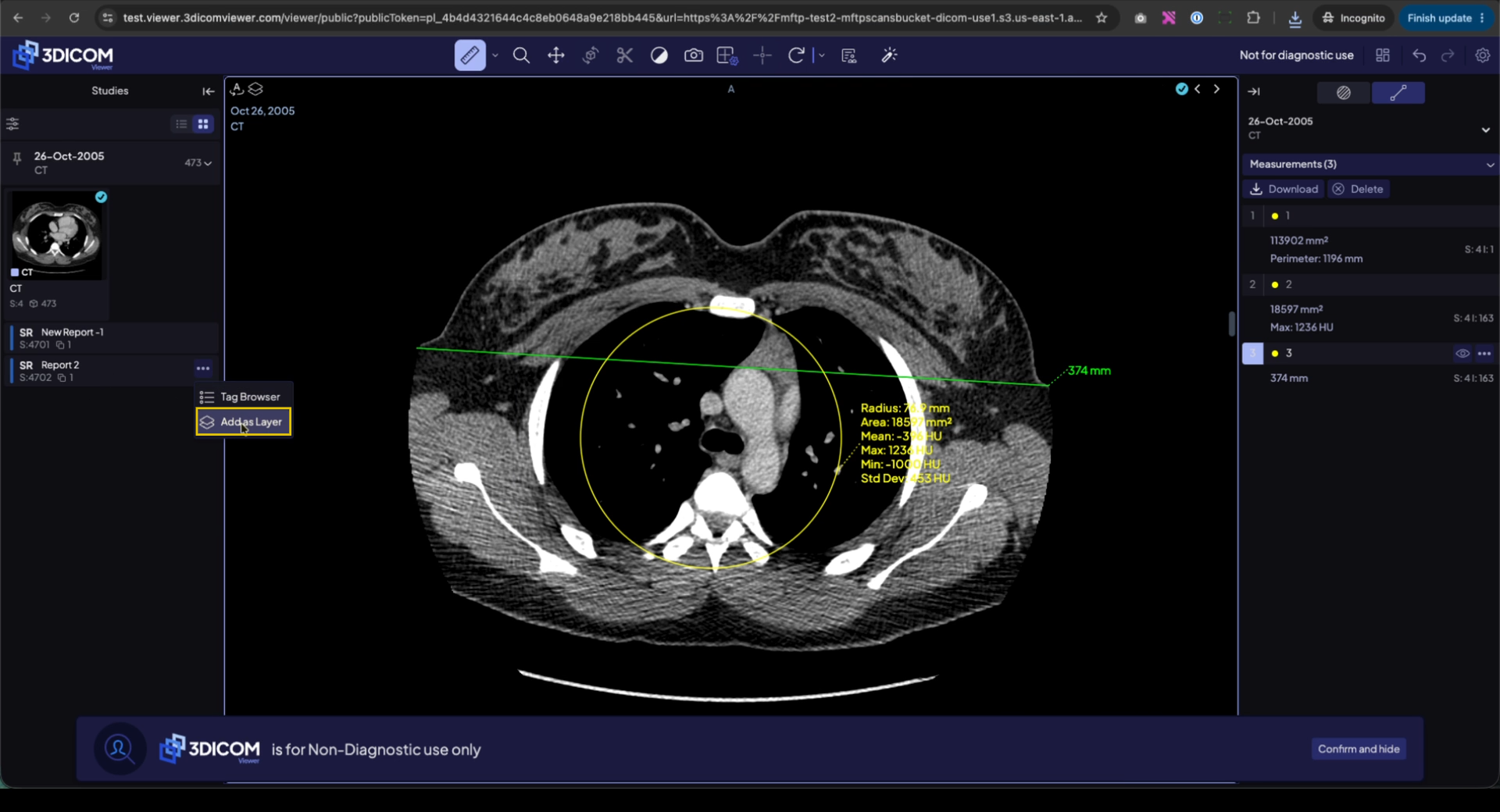Download the measurements
Screen dimensions: 1500x812
1284,189
